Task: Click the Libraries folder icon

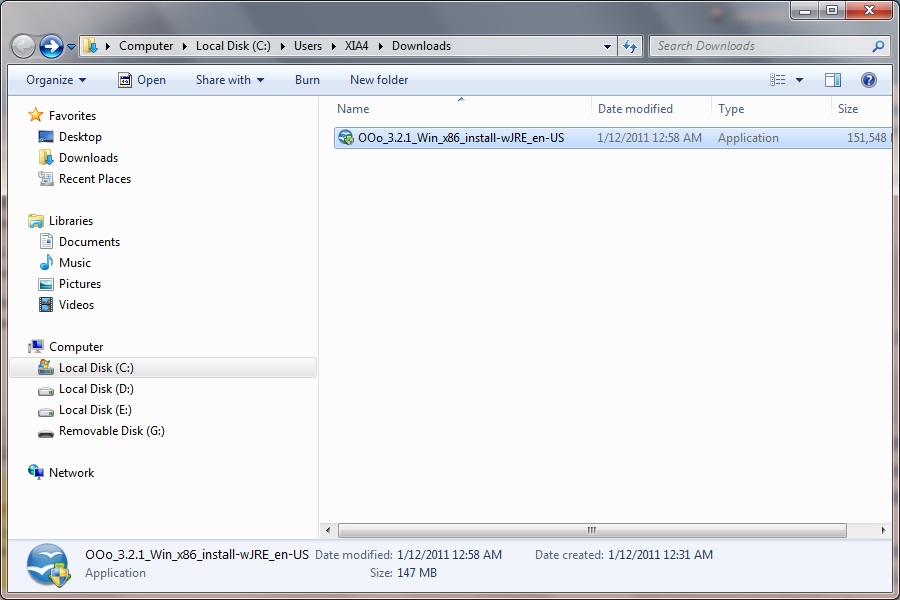Action: point(36,221)
